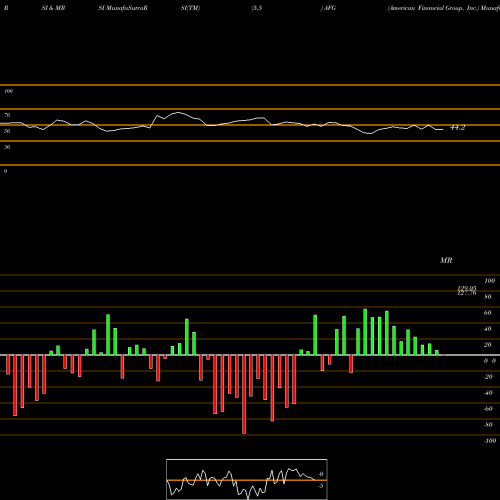Click the RSI axis label 50
Image resolution: width=500 pixels, height=500 pixels.
[x=7, y=131]
